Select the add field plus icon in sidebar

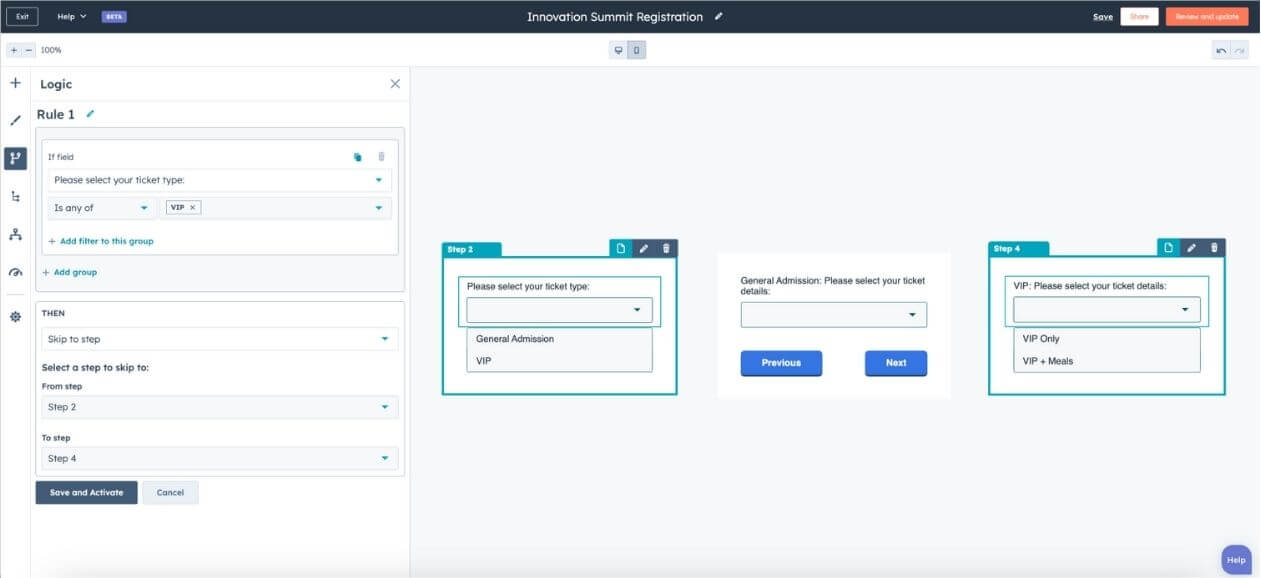(x=15, y=83)
